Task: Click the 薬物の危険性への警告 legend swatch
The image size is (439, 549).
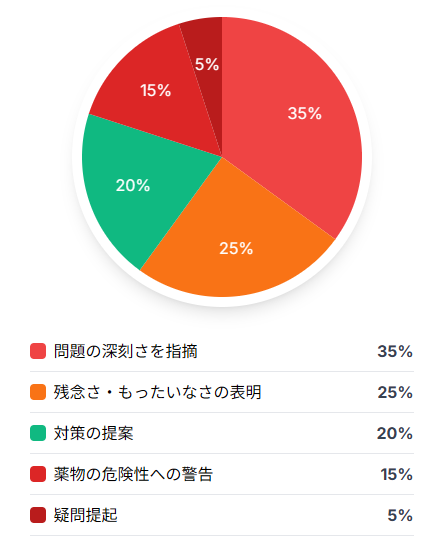Action: tap(38, 474)
